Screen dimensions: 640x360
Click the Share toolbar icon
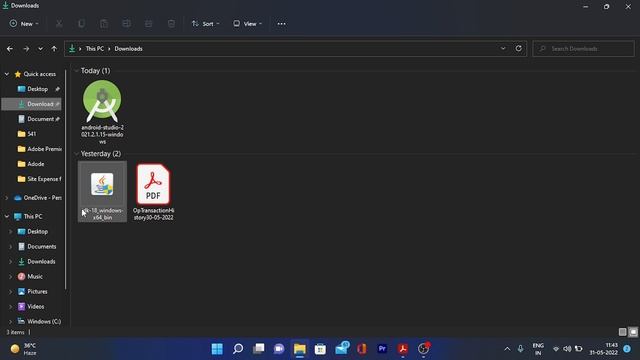[149, 24]
